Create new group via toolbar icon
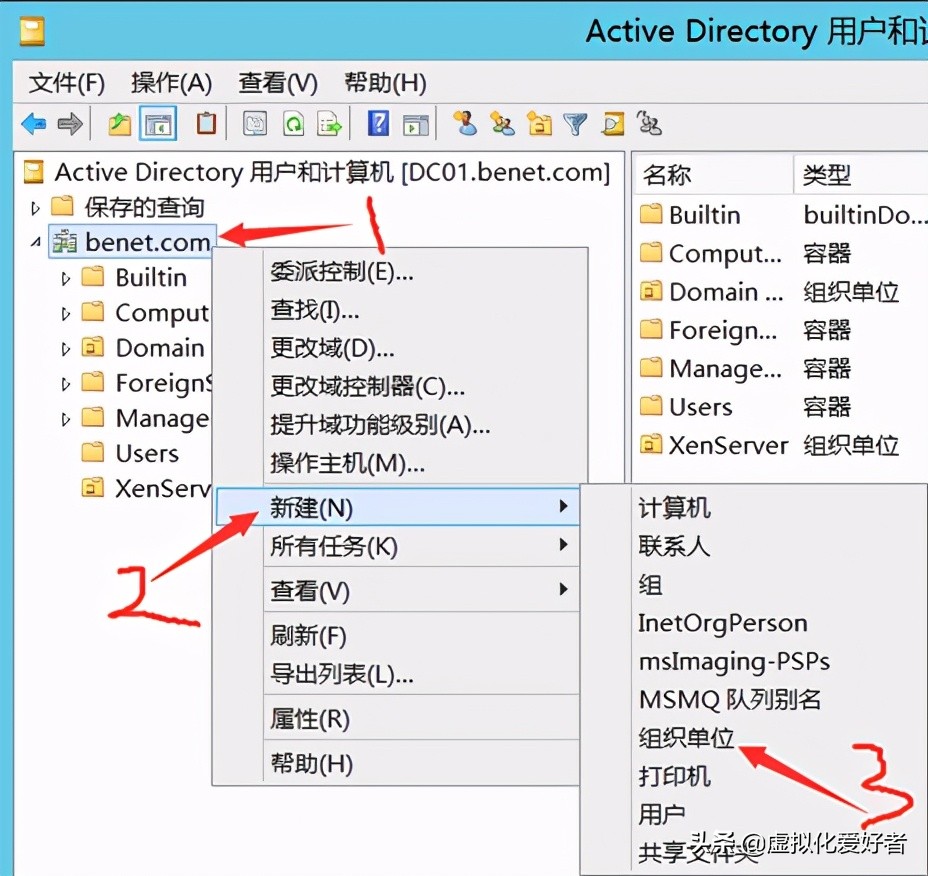The image size is (928, 876). pyautogui.click(x=502, y=124)
